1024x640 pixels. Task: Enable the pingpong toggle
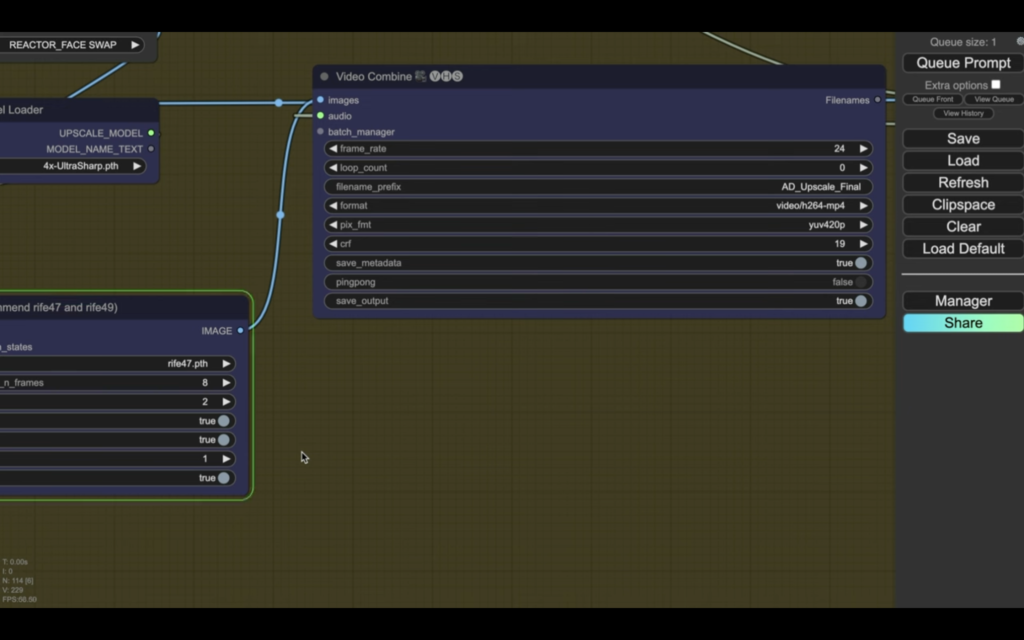coord(860,282)
